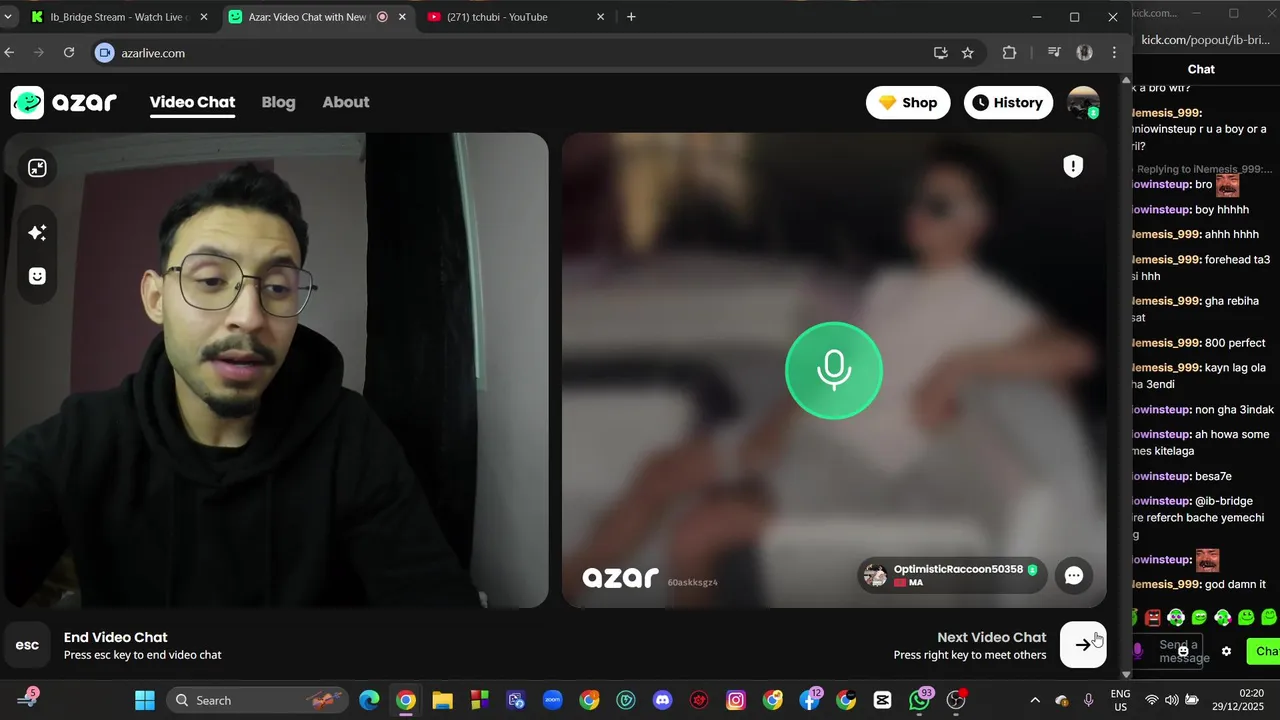Click the End Video Chat label

(x=116, y=637)
